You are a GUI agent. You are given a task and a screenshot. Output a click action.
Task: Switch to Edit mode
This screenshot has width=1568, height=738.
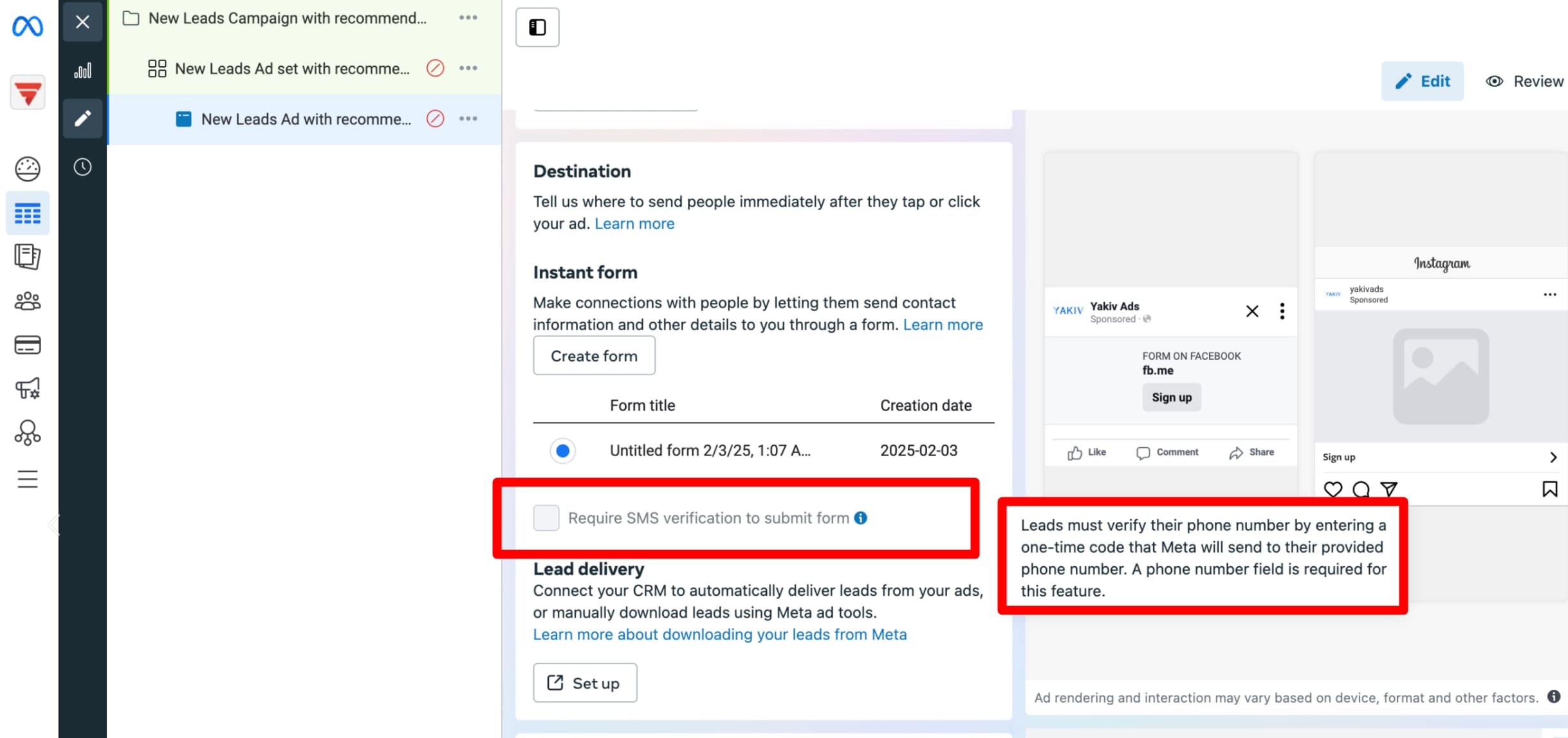pos(1422,81)
